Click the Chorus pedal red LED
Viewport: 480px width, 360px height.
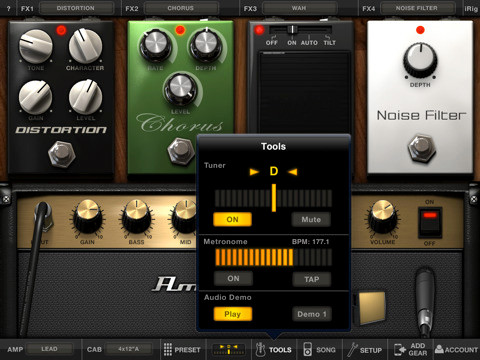180,30
